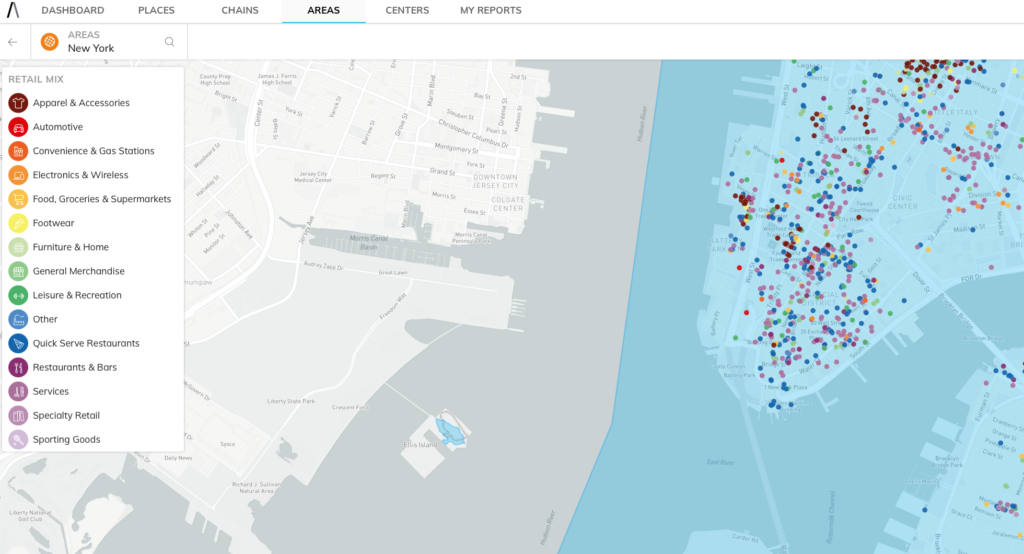Select the Quick Serve Restaurants icon
Screen dimensions: 1024x554
pos(18,343)
